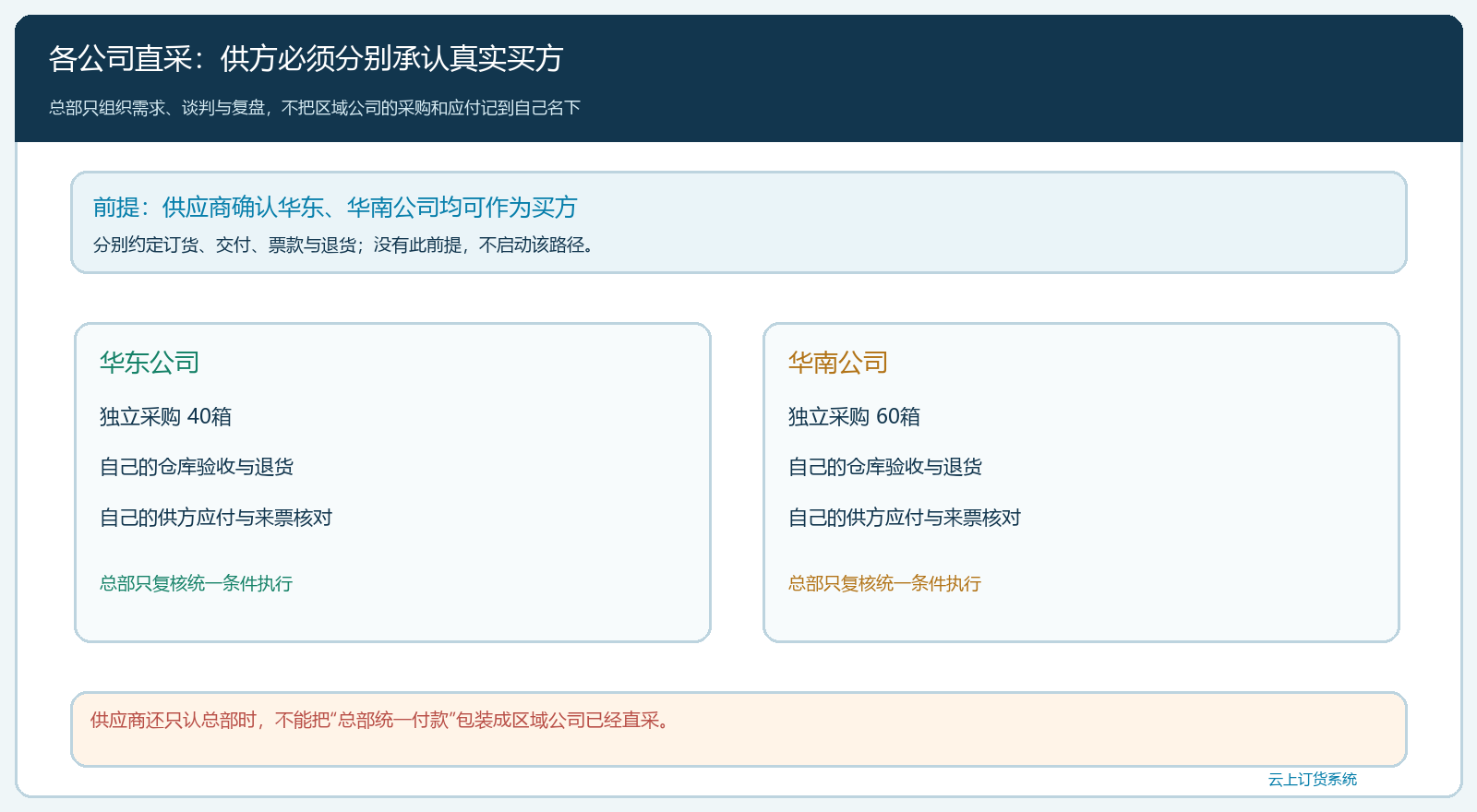The width and height of the screenshot is (1477, 812).
Task: Select the text 分别约定订货、交付、票款与退货
Action: coord(225,245)
